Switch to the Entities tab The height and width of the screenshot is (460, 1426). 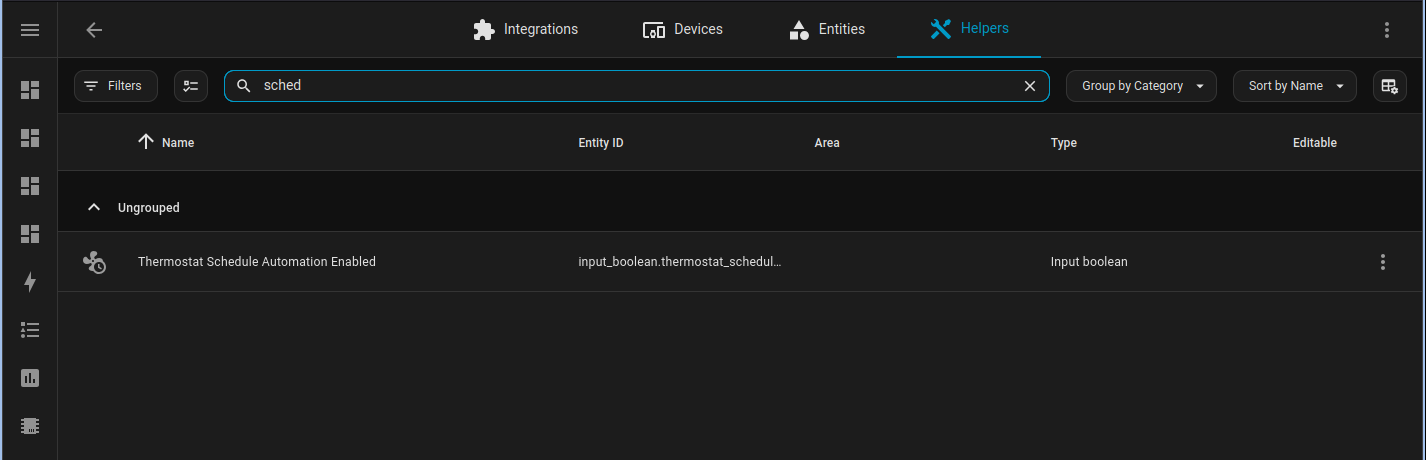coord(826,29)
